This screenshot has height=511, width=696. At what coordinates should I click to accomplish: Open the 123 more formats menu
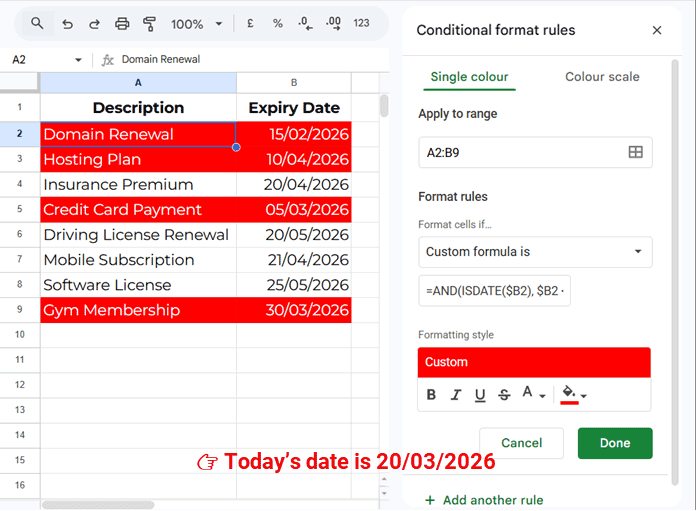pos(361,23)
